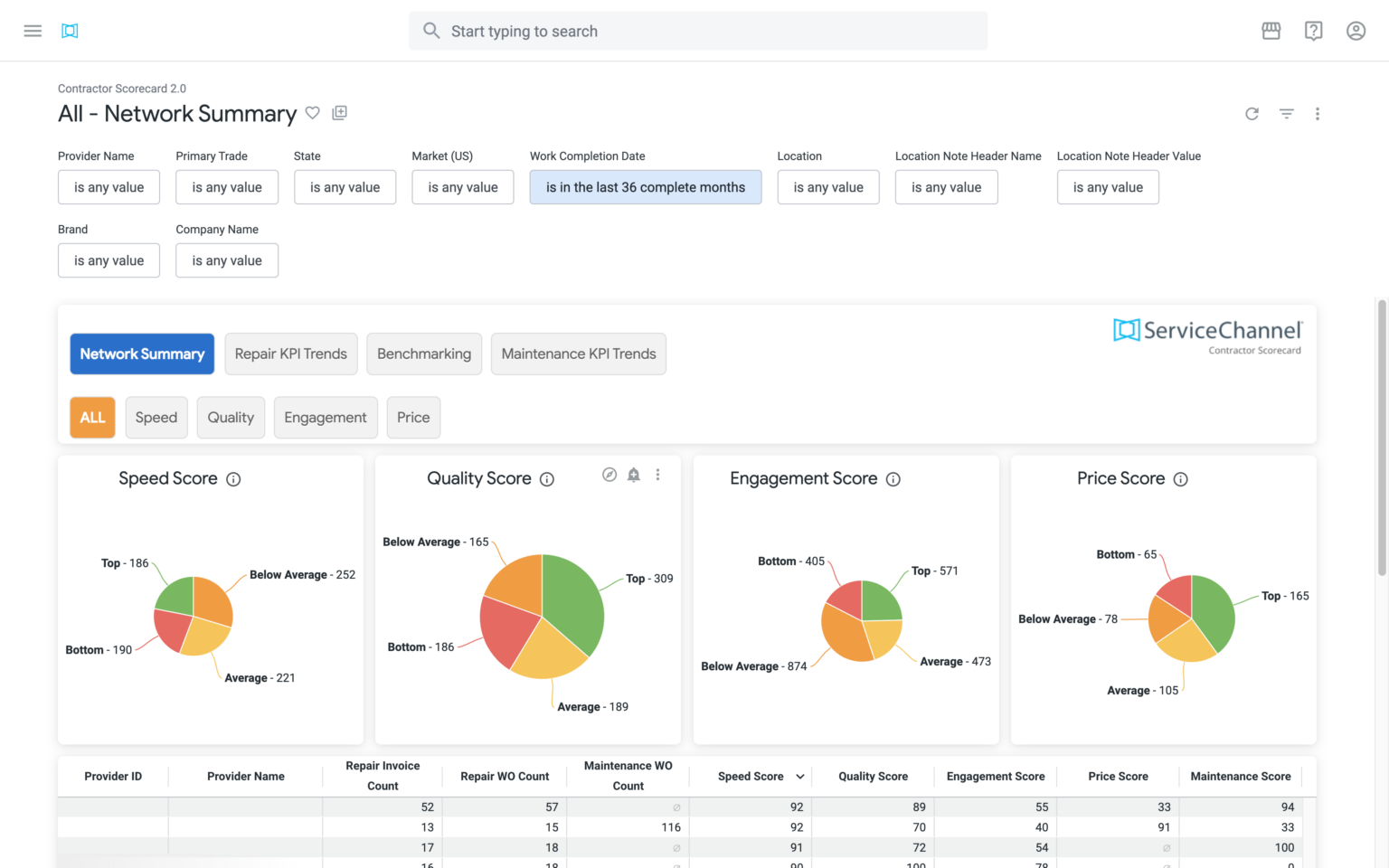The height and width of the screenshot is (868, 1389).
Task: View Engagement Score info tooltip
Action: click(x=893, y=479)
